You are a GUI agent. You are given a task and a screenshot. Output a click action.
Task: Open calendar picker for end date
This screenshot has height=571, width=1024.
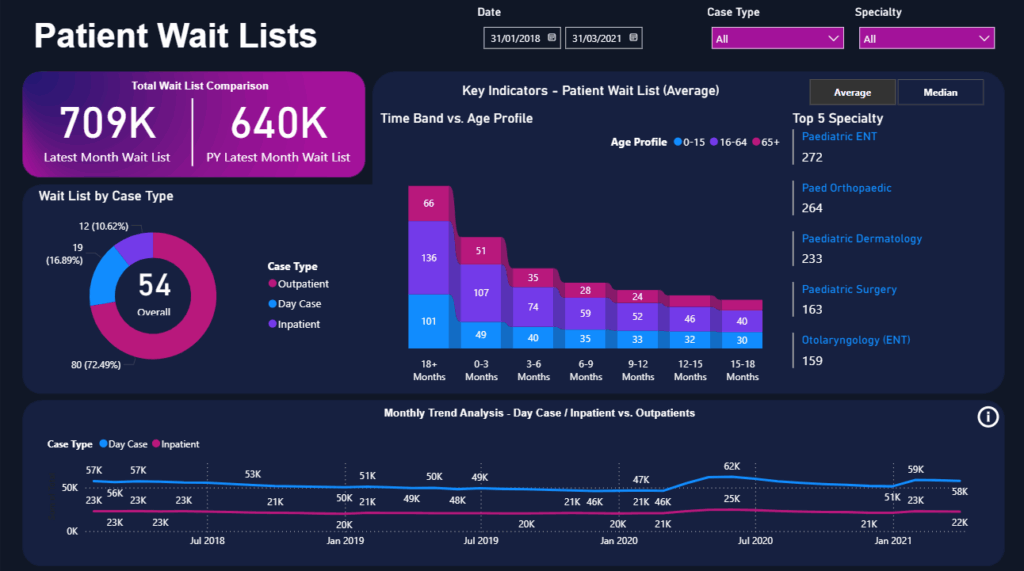coord(633,38)
